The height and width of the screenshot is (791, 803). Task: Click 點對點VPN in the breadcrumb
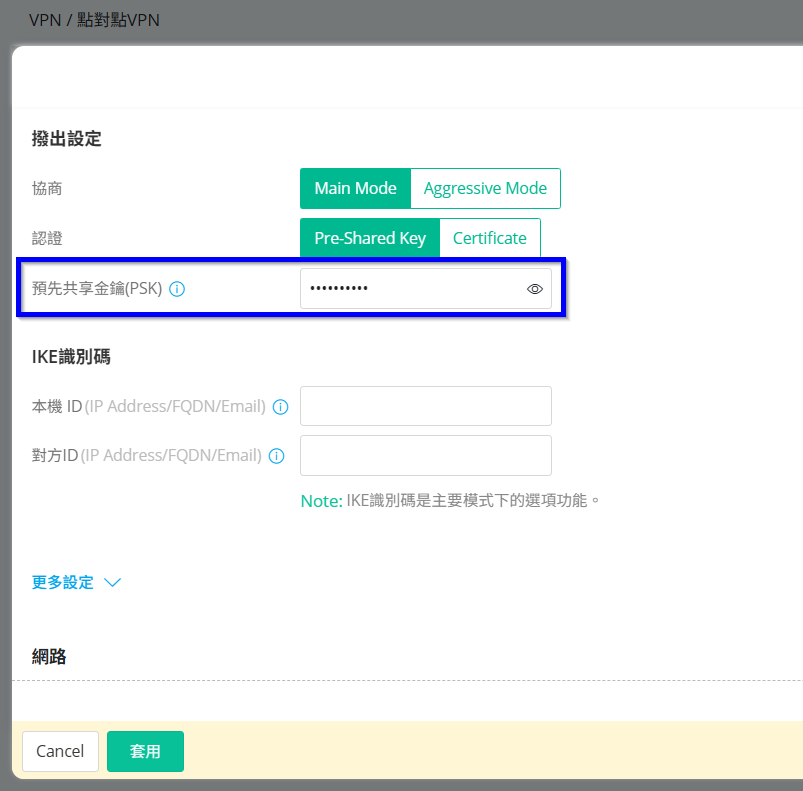click(118, 20)
